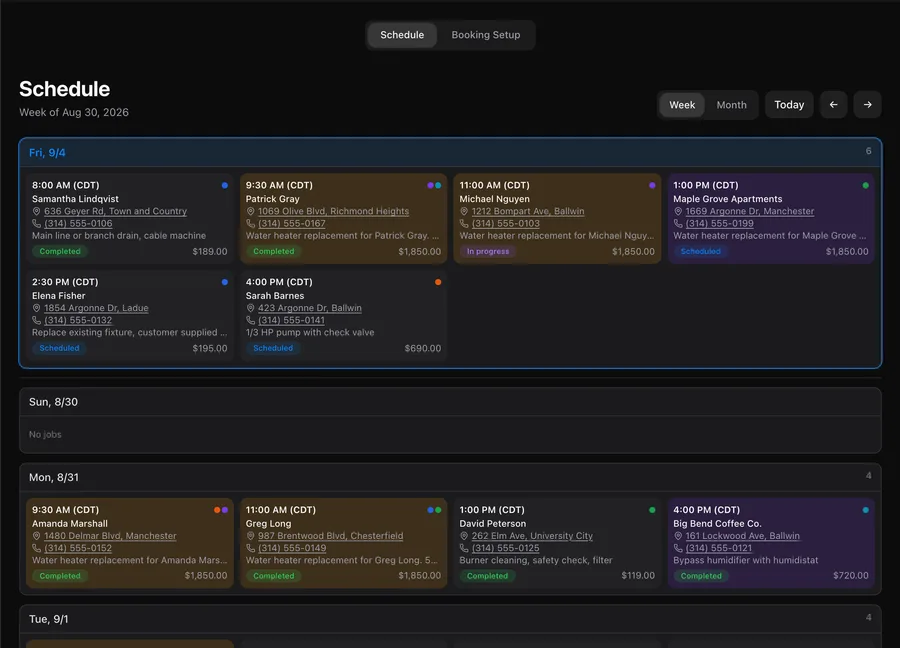Switch to the Schedule tab
900x648 pixels.
coord(402,35)
